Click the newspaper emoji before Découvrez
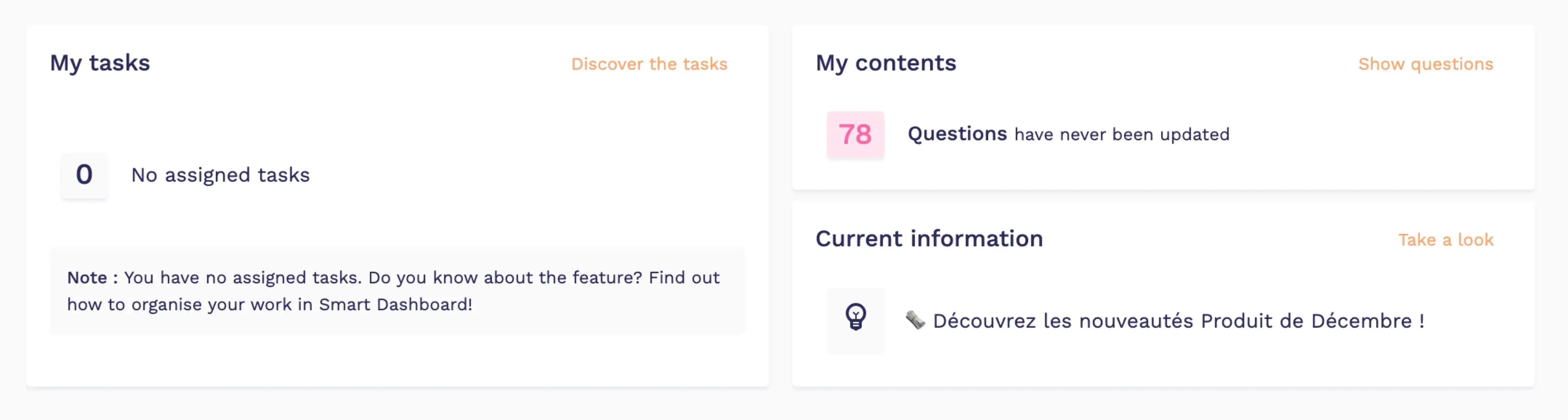This screenshot has height=420, width=1568. 915,320
